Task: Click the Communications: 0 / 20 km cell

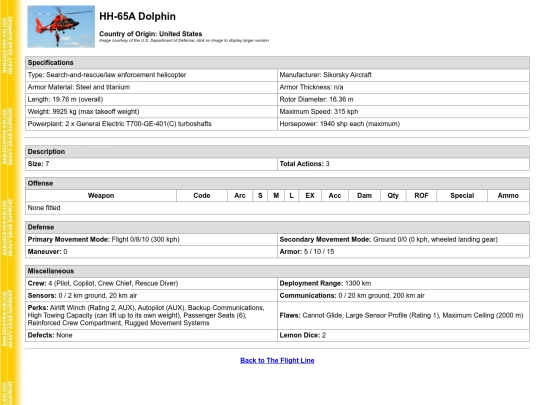Action: (403, 295)
